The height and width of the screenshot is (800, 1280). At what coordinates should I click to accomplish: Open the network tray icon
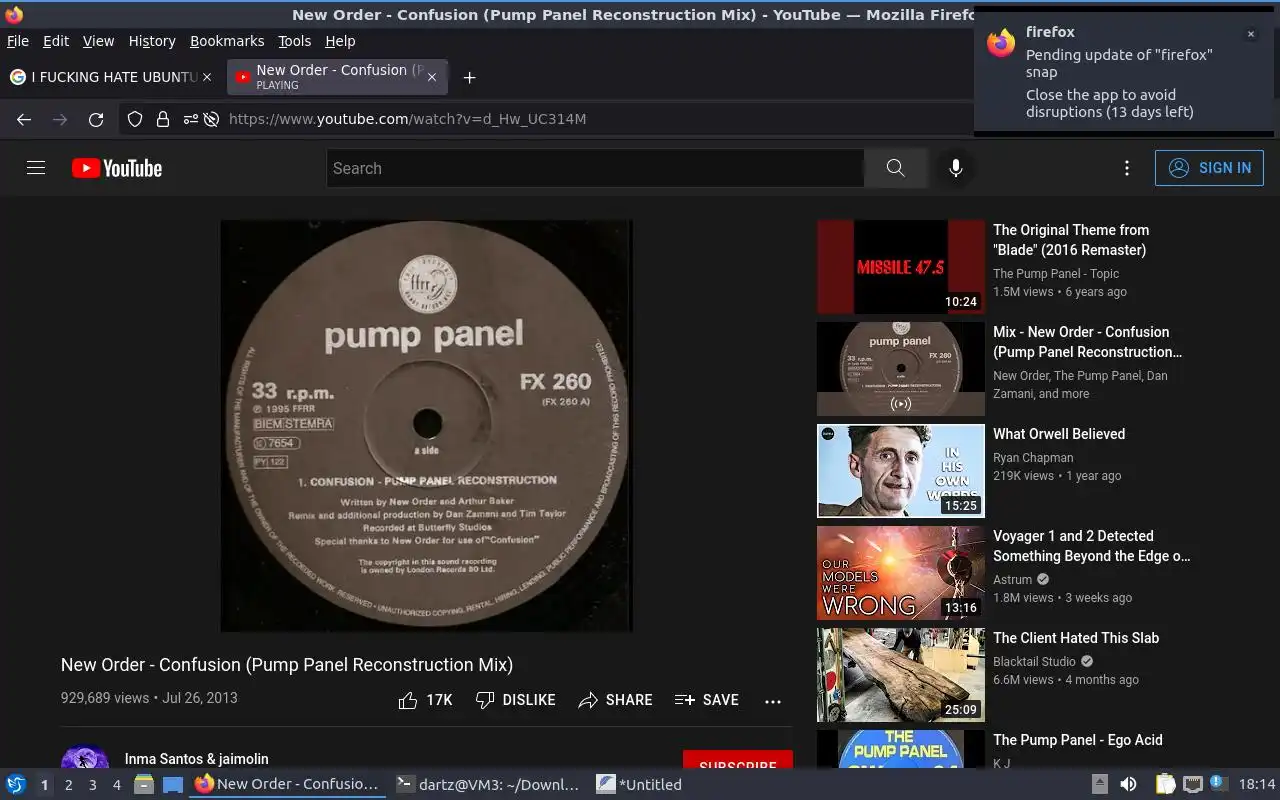coord(1192,784)
